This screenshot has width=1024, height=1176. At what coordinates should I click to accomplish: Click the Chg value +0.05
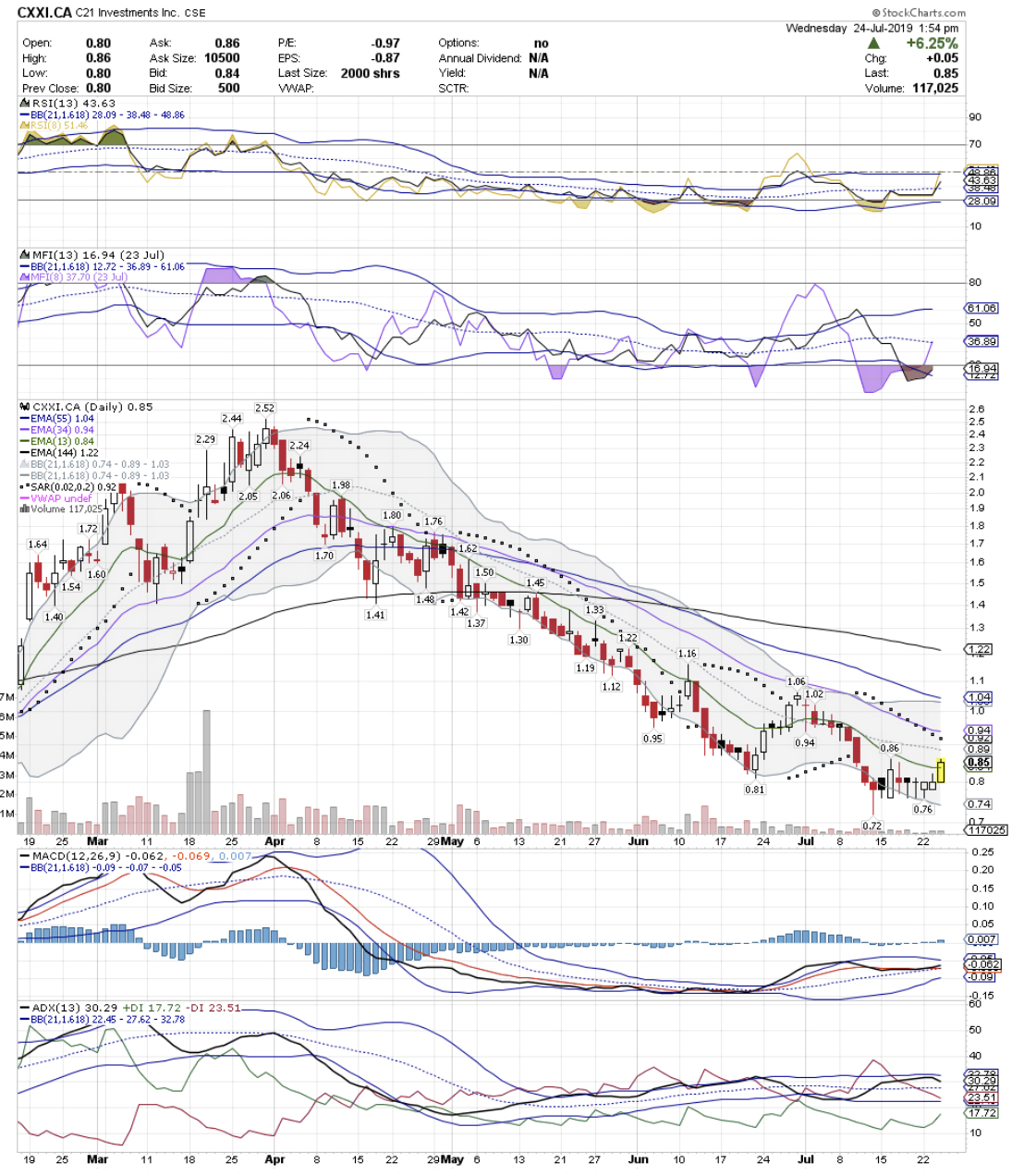pyautogui.click(x=943, y=58)
